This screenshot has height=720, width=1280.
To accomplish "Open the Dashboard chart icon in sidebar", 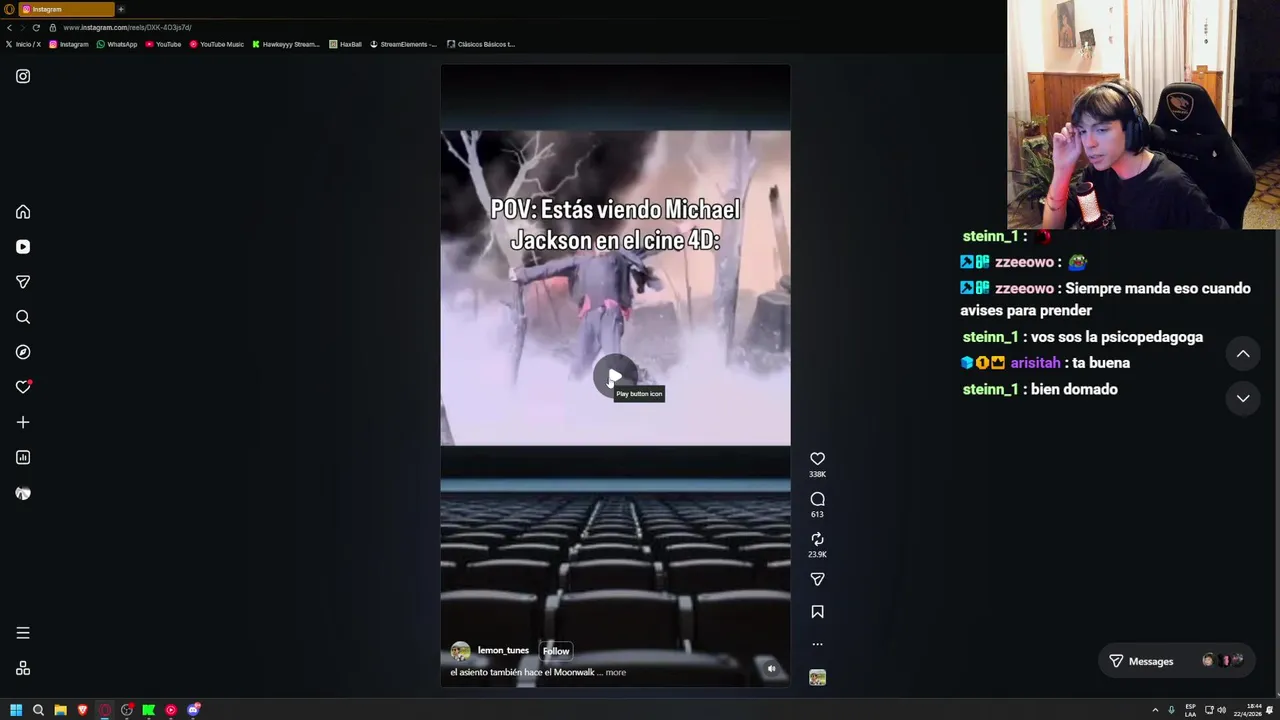I will click(x=23, y=457).
